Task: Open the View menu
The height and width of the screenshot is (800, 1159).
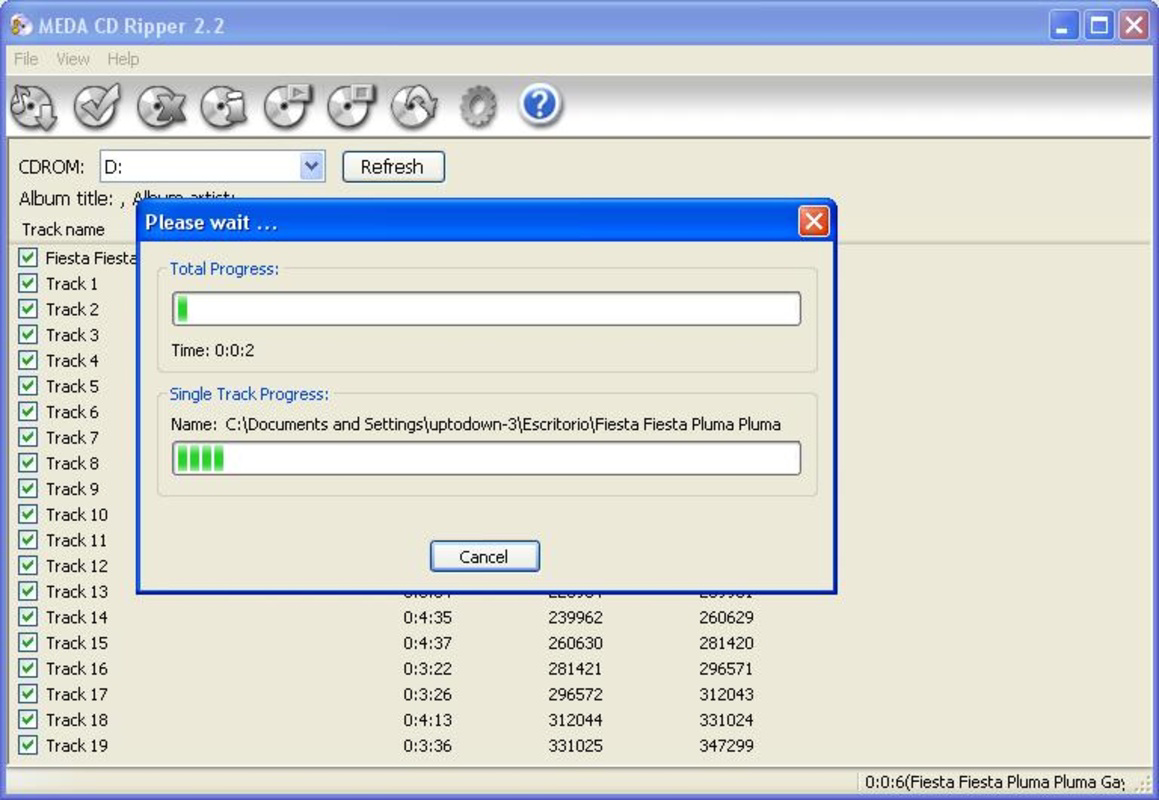Action: (72, 59)
